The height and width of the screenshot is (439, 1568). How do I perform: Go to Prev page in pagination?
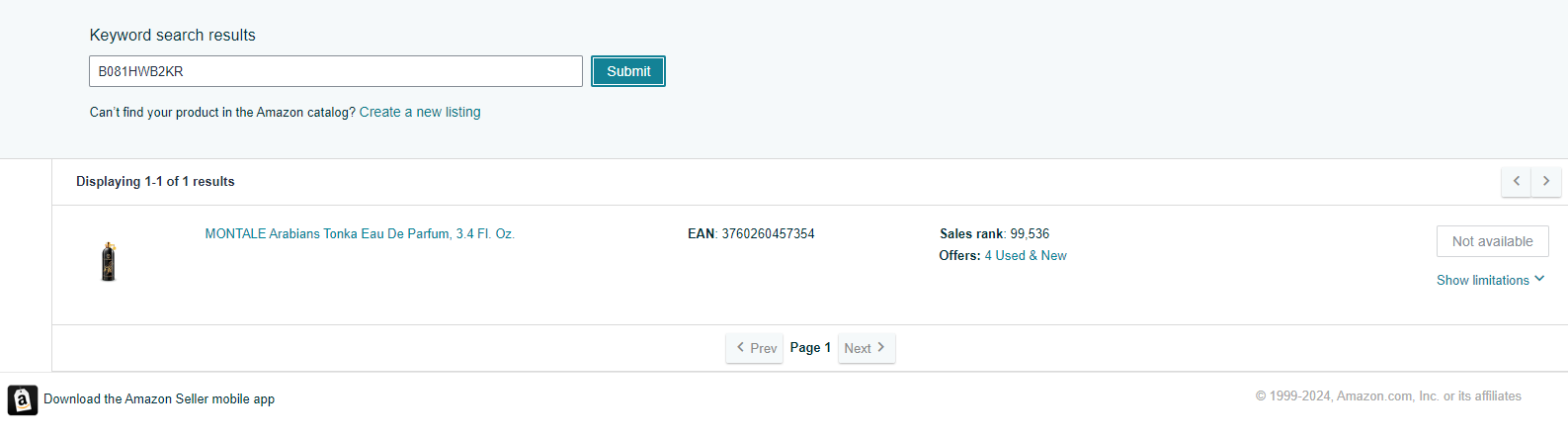[x=755, y=348]
